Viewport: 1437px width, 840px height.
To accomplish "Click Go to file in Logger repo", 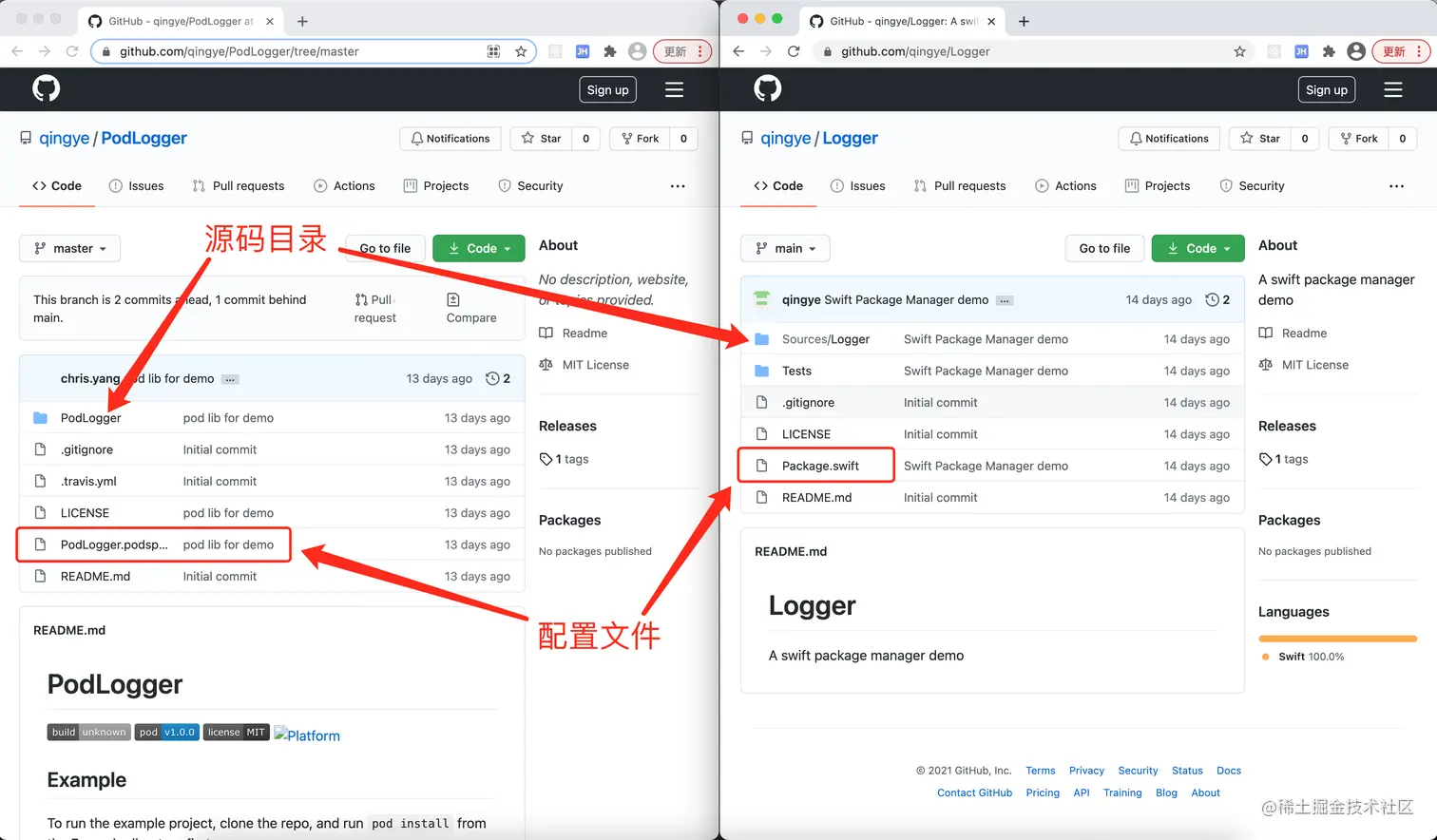I will (1104, 248).
